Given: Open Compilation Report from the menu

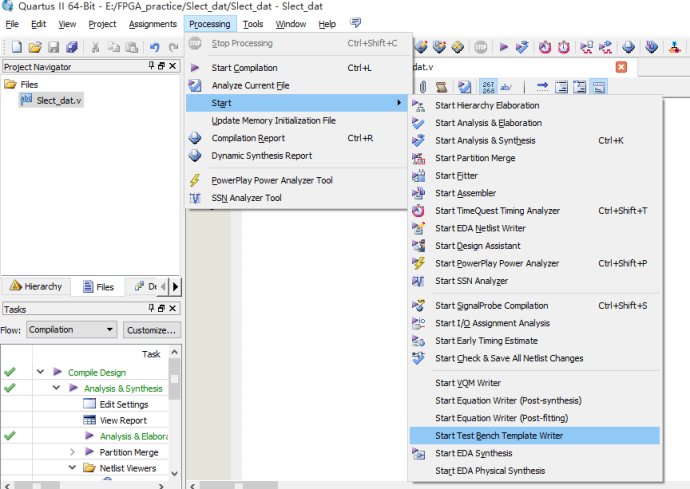Looking at the screenshot, I should tap(297, 138).
